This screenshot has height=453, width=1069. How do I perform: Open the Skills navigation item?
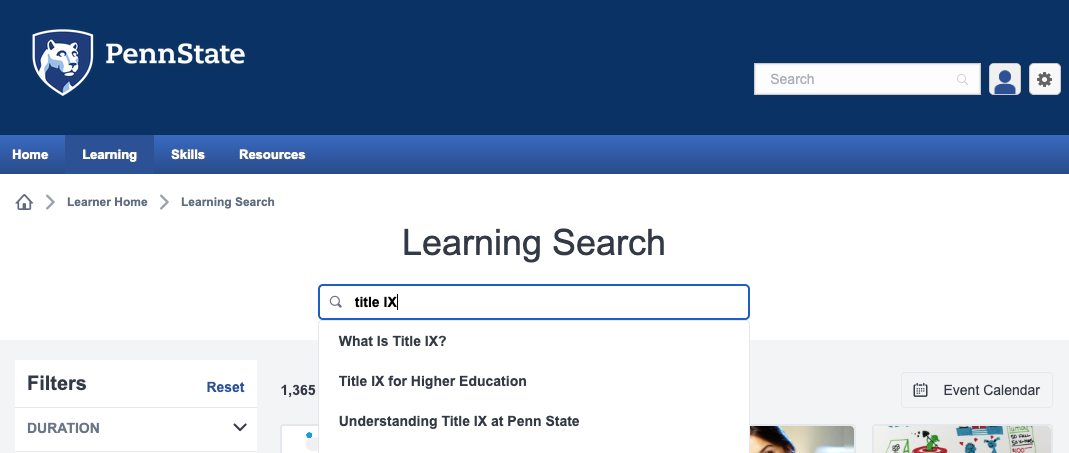(x=187, y=154)
